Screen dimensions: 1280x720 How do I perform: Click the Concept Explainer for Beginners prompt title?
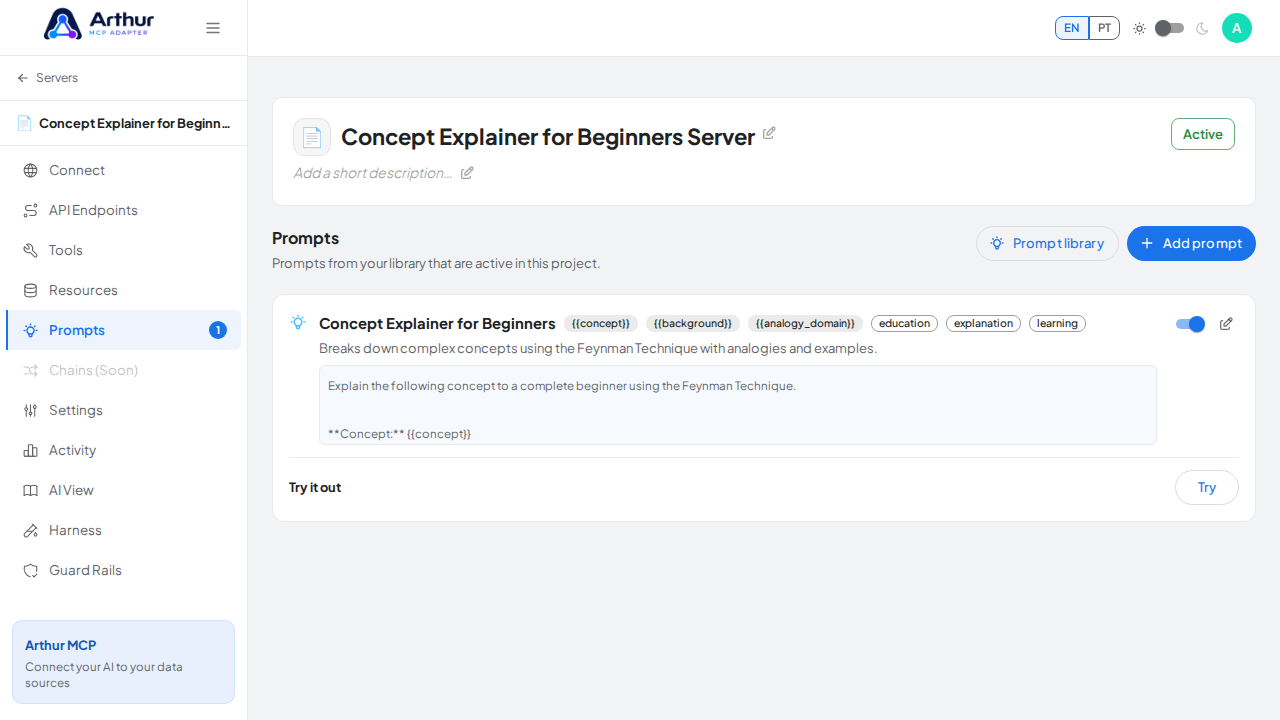(437, 323)
